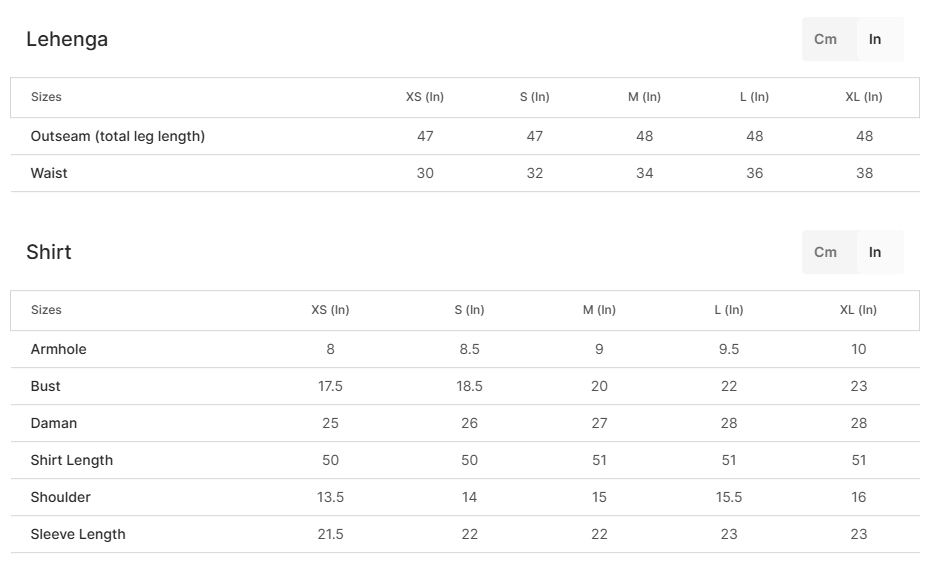Click S (In) column header in Shirt table
The width and height of the screenshot is (928, 570).
coord(469,310)
